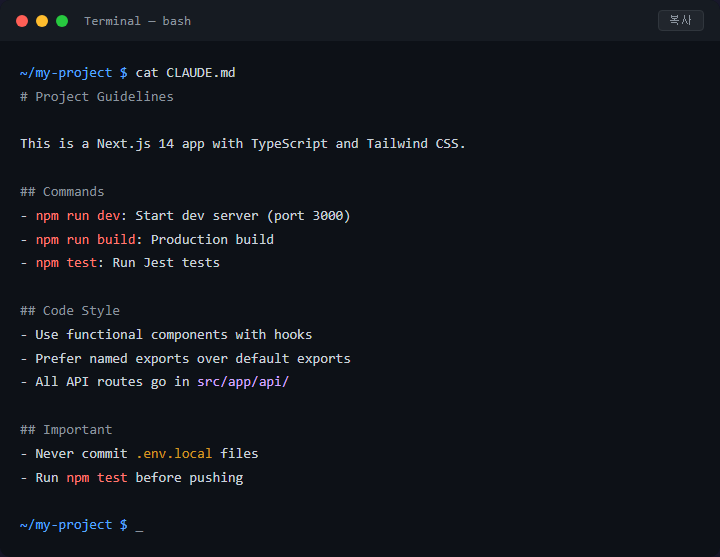Click 'npm test' in 'before pushing' line
720x557 pixels.
[x=97, y=478]
